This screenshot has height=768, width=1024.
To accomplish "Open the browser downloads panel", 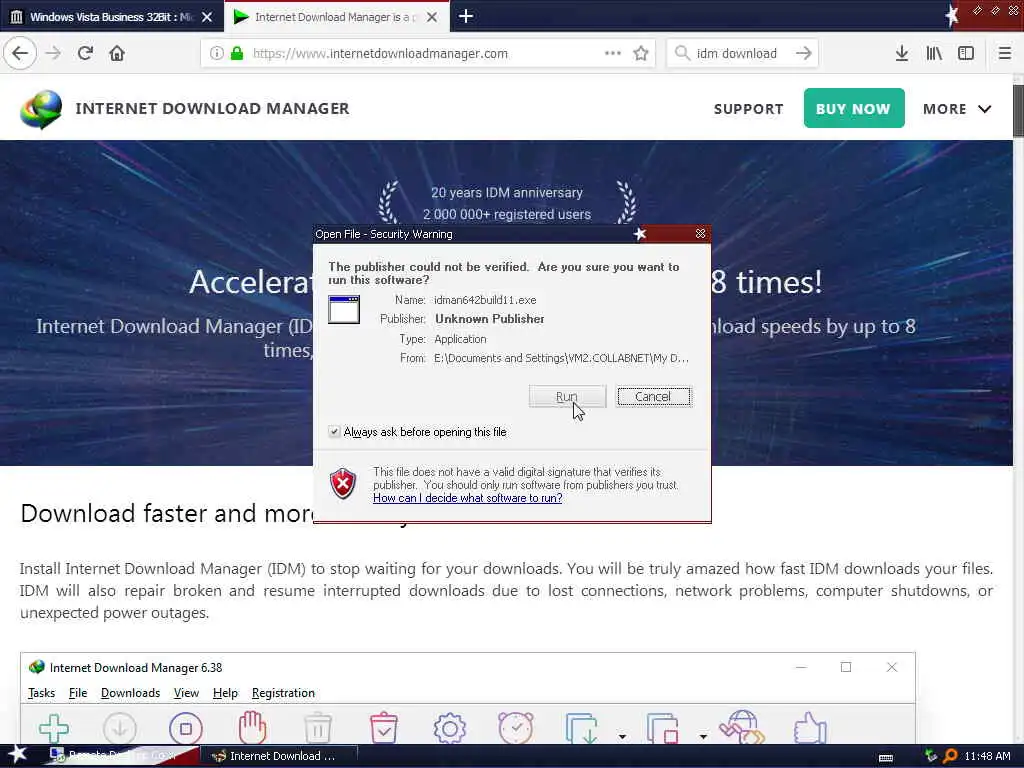I will pos(902,54).
